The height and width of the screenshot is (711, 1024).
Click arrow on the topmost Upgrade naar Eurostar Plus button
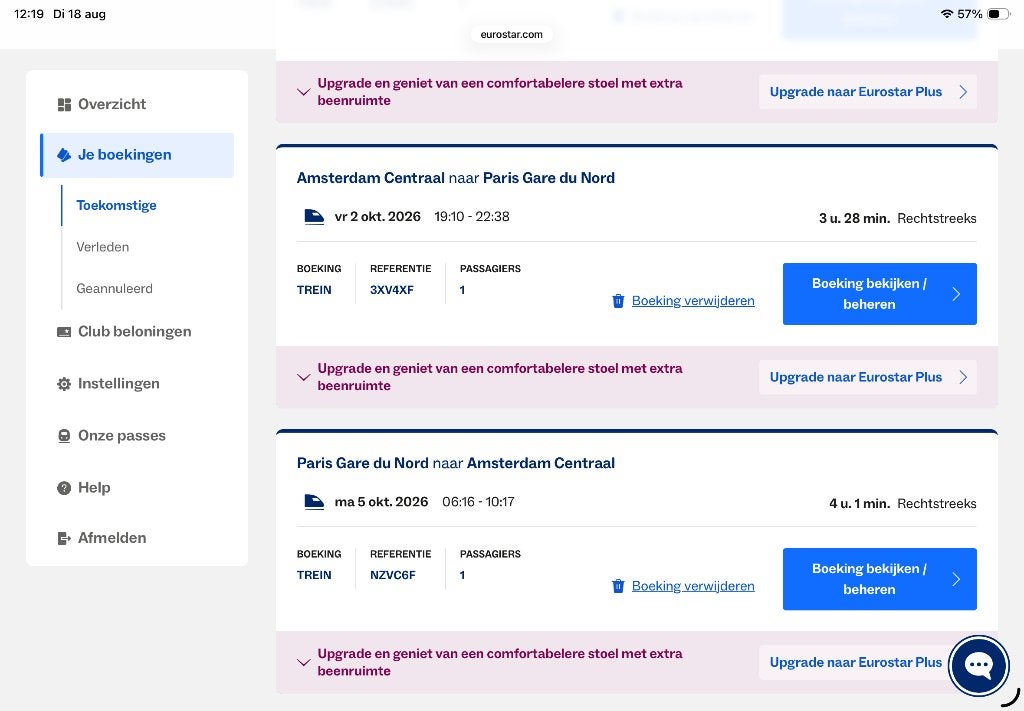[963, 92]
